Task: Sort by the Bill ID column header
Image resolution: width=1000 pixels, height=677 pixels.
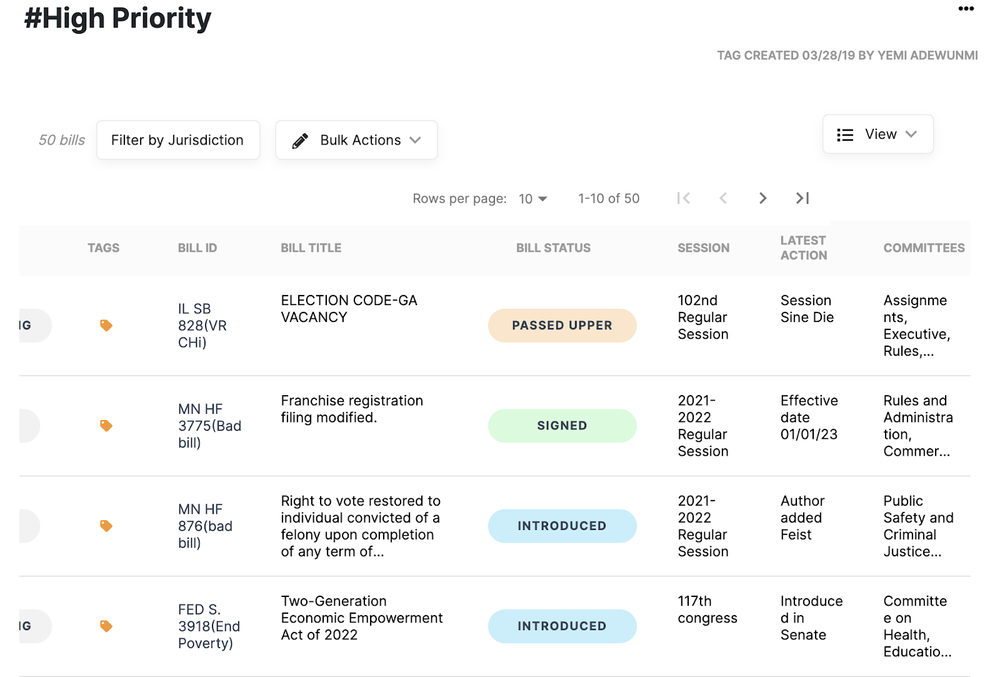Action: [197, 248]
